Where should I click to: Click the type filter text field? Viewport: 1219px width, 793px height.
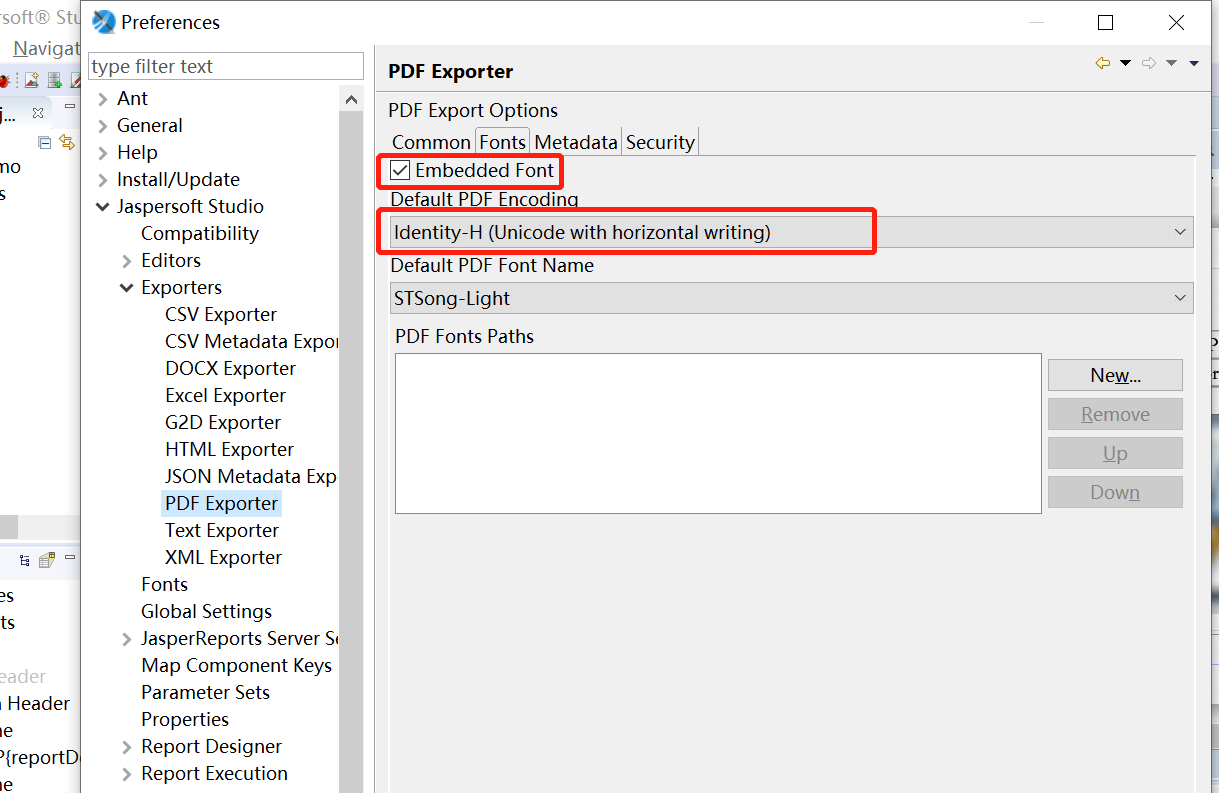pos(227,66)
